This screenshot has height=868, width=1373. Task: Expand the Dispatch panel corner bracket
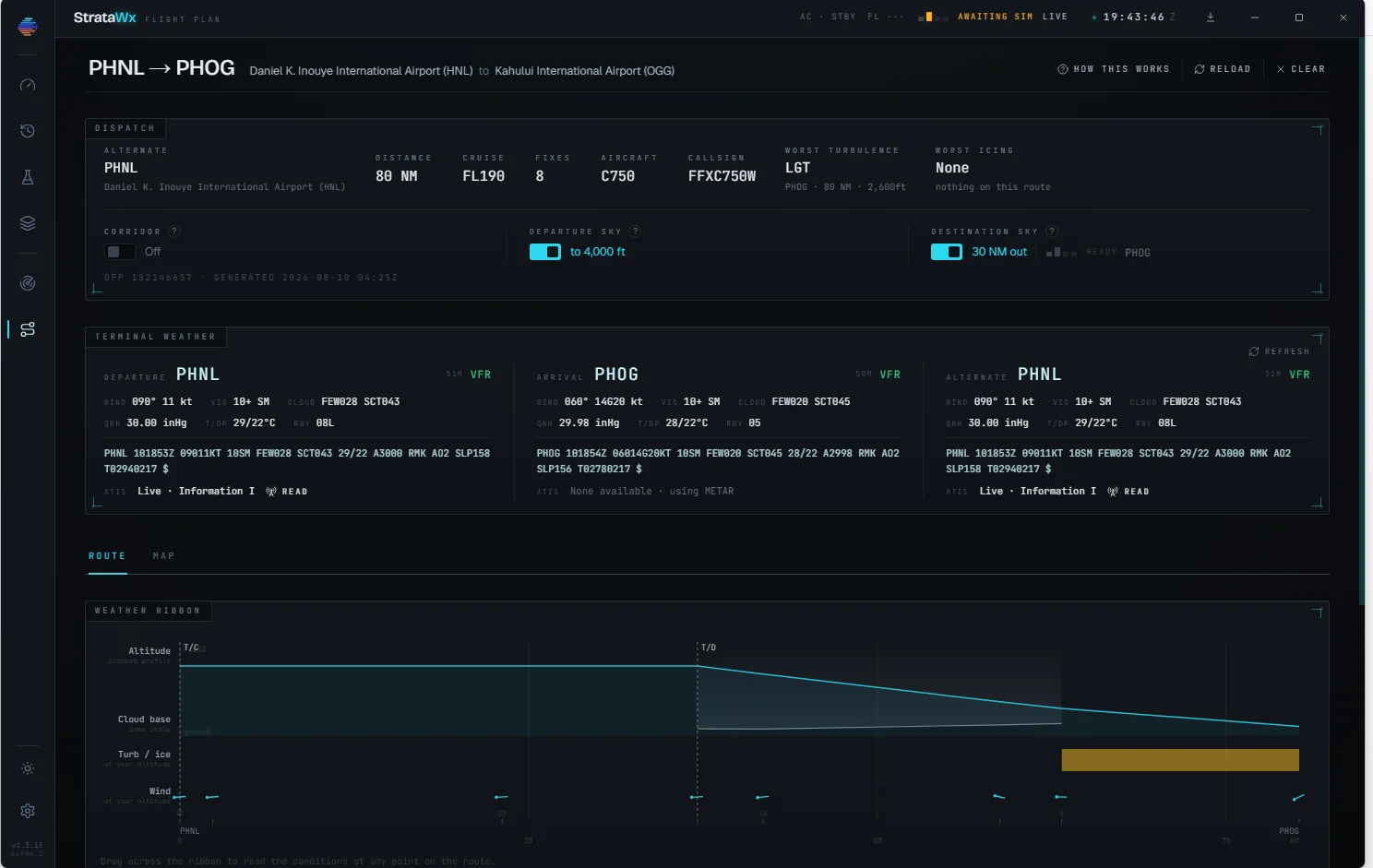1318,130
